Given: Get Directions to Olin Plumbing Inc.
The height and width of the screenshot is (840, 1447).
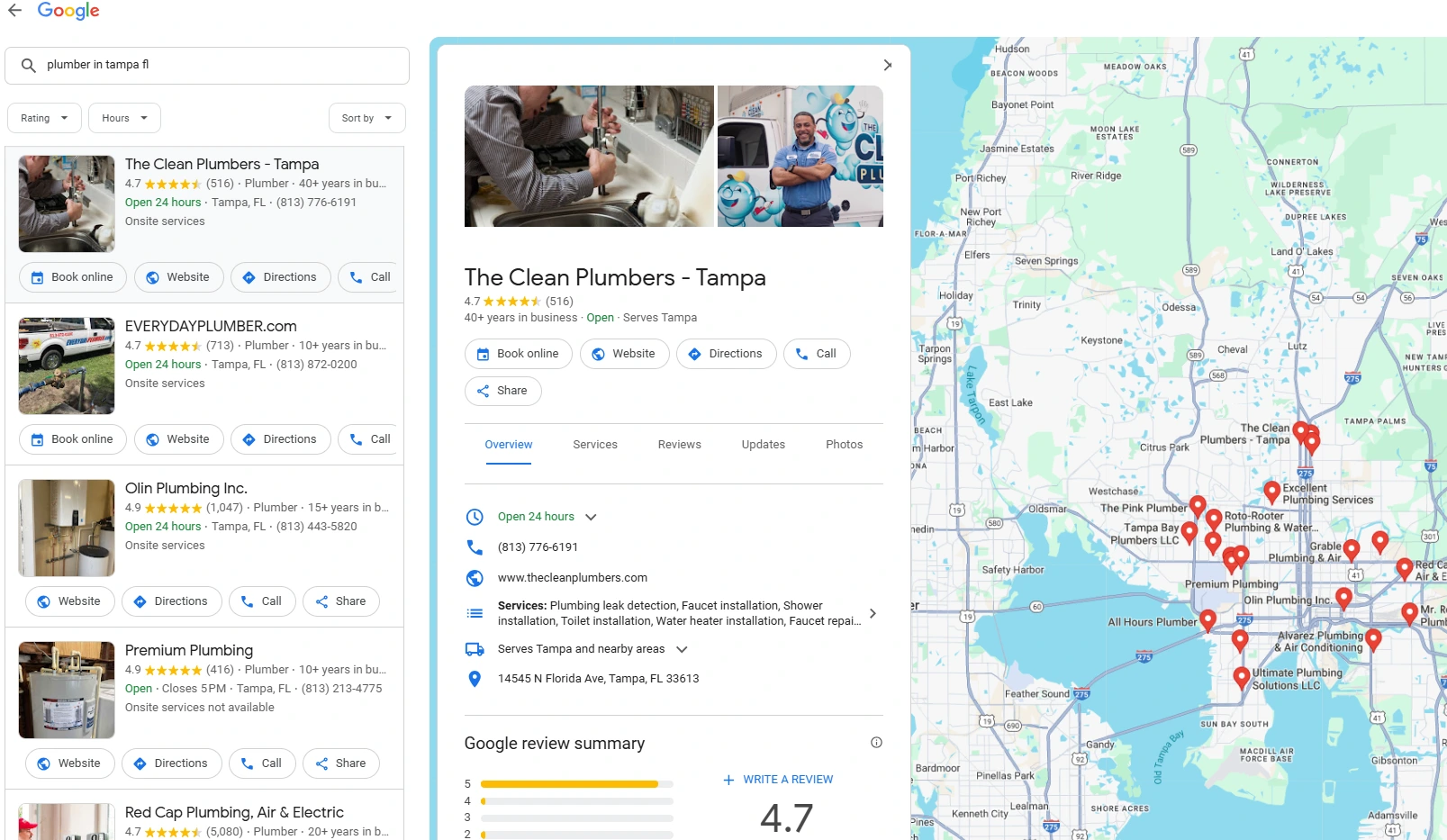Looking at the screenshot, I should 171,601.
